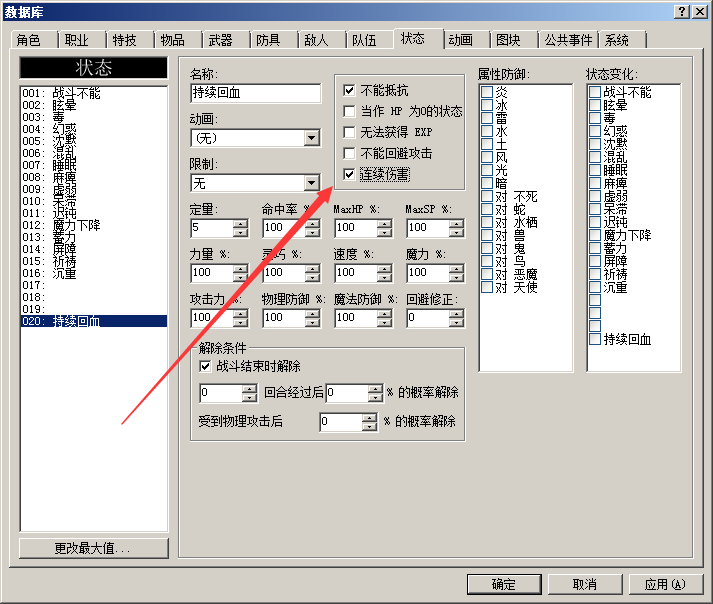Select state 020: 持续回血

tap(94, 321)
